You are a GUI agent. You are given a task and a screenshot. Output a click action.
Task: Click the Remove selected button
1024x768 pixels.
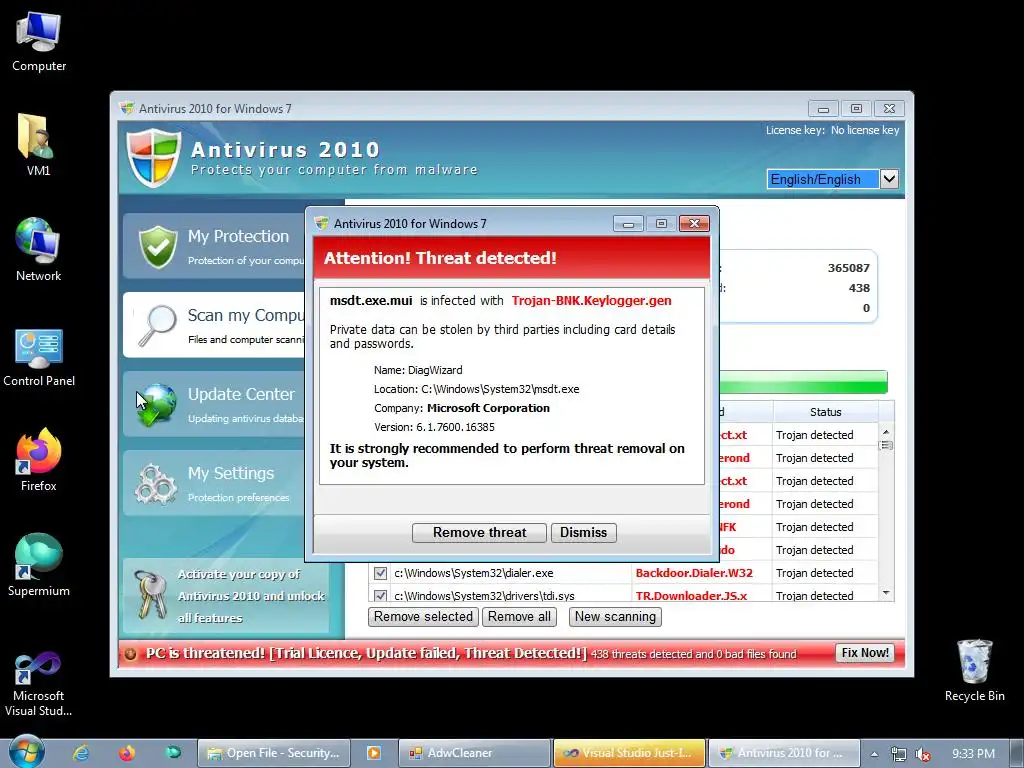423,616
